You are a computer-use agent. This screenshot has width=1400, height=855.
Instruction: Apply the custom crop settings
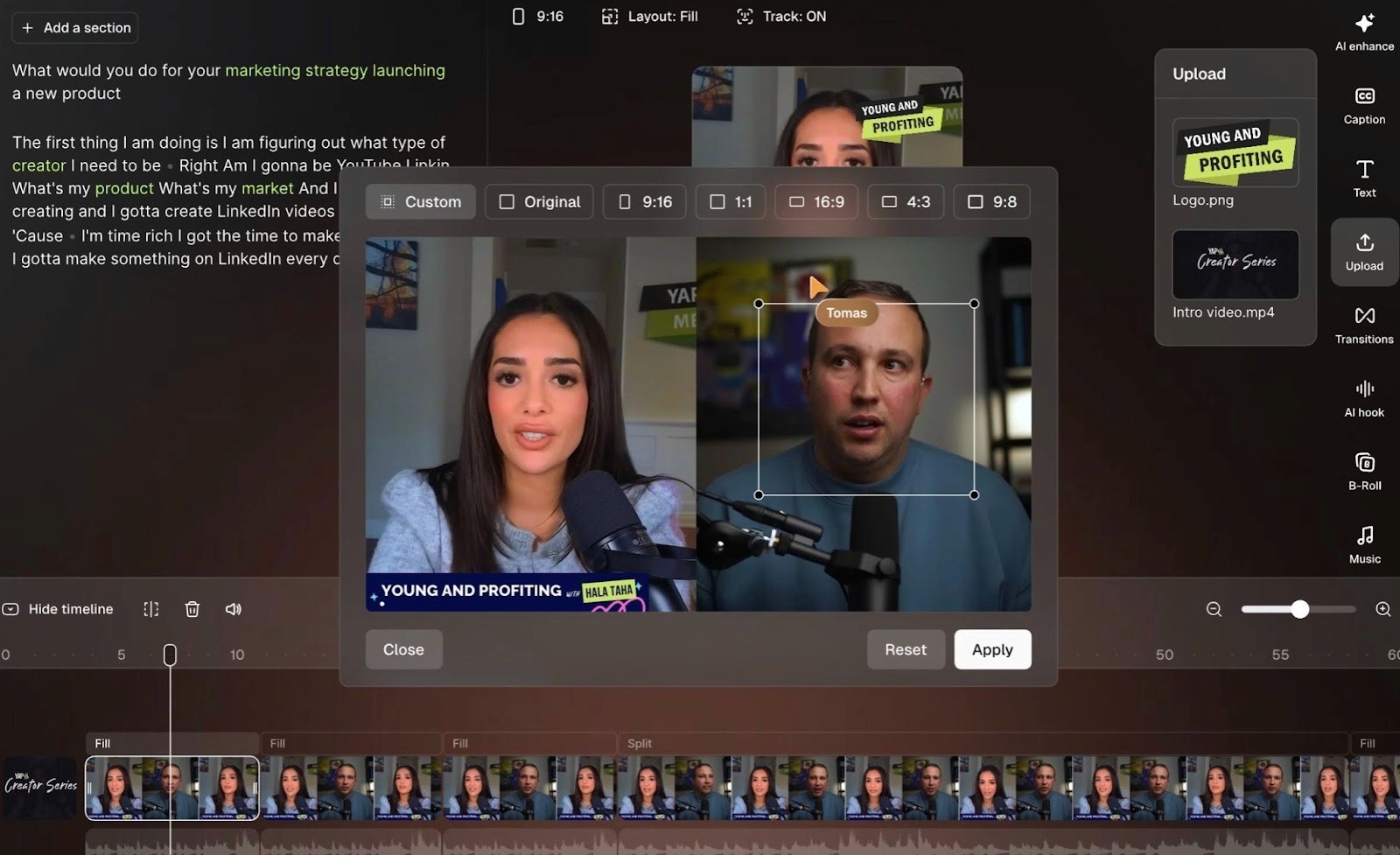pos(991,649)
